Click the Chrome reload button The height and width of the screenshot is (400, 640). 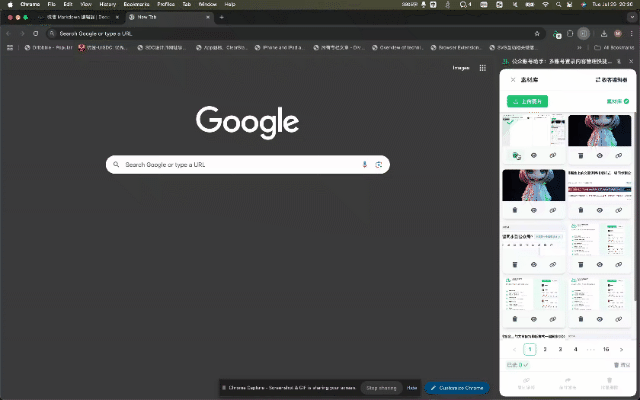[36, 34]
